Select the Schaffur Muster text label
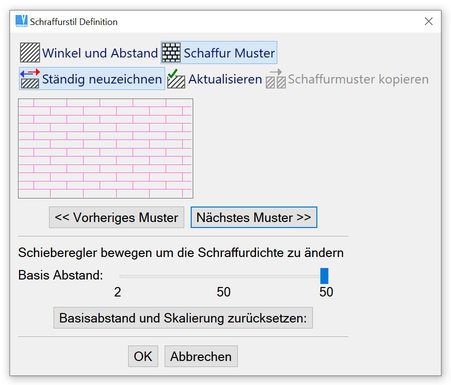451x385 pixels. point(229,53)
